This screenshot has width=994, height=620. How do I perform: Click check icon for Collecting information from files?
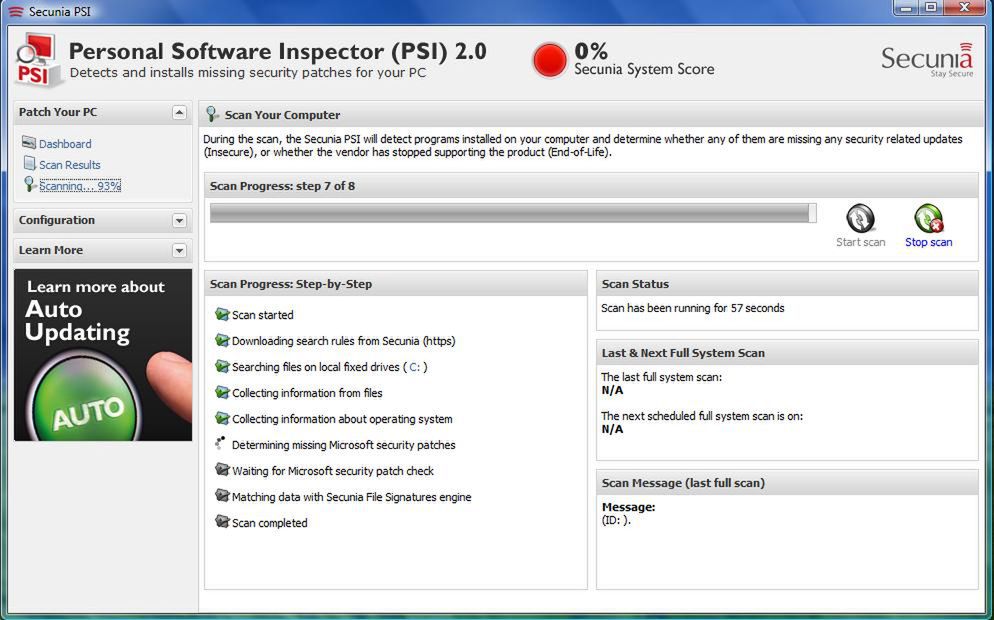tap(222, 392)
